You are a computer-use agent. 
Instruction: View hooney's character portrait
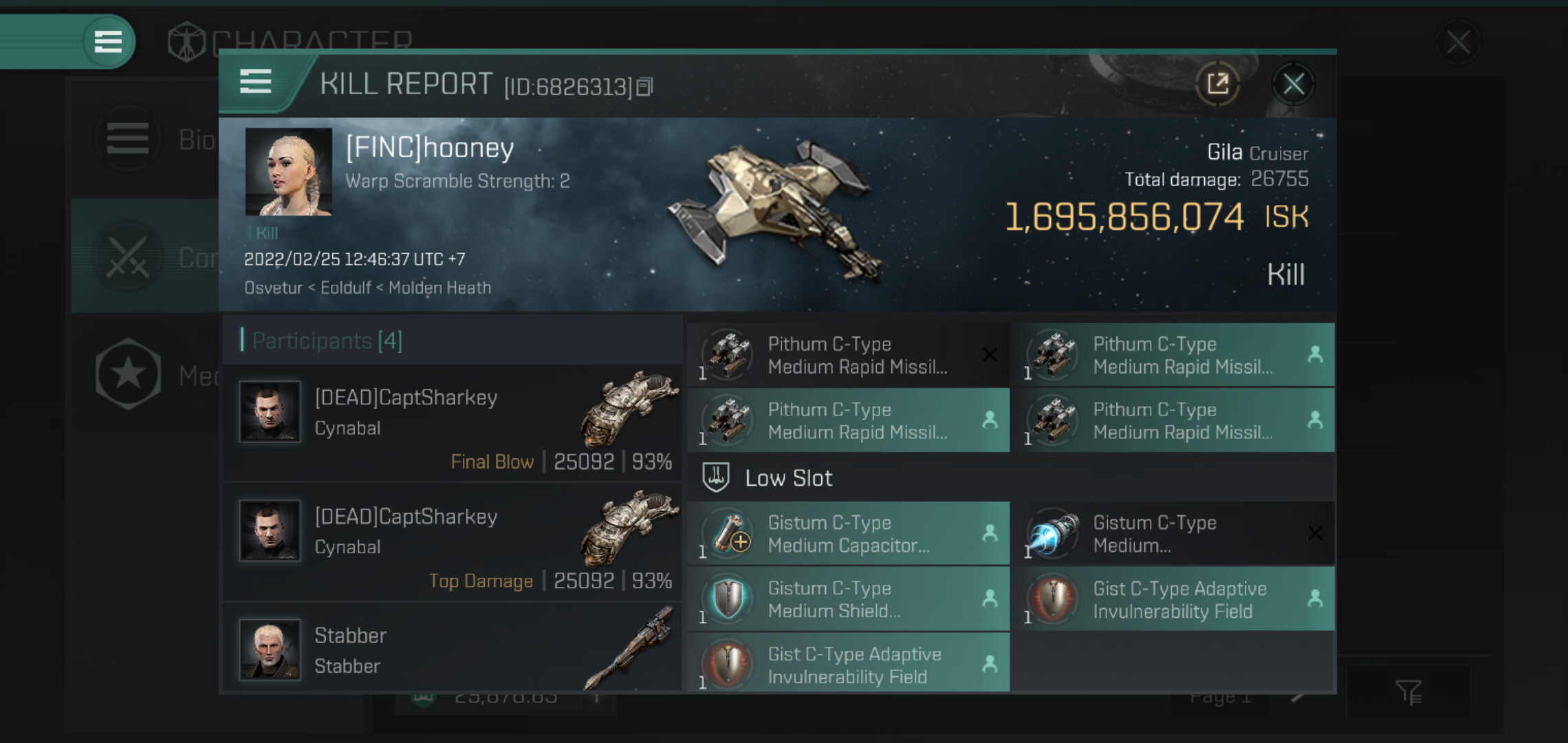pyautogui.click(x=289, y=171)
